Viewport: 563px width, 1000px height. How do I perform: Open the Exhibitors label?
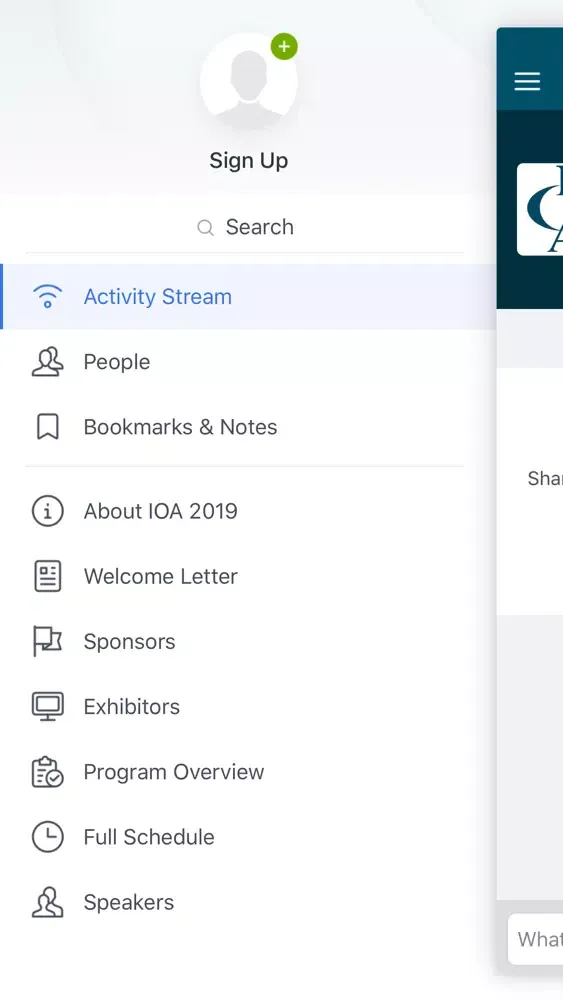coord(132,707)
